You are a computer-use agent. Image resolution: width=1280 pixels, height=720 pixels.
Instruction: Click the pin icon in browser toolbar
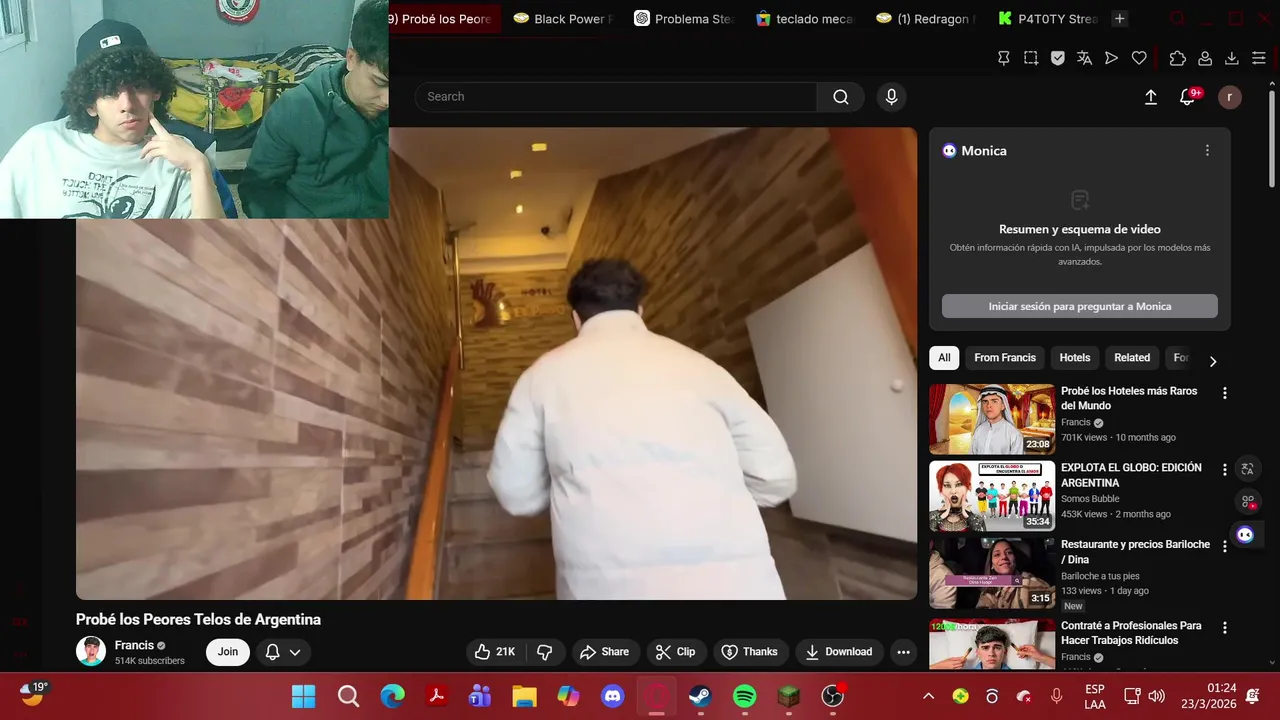(1004, 58)
